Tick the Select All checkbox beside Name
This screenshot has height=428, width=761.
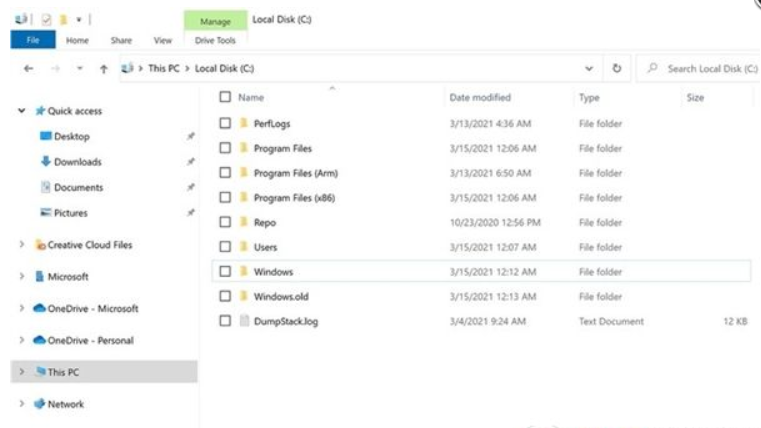225,97
